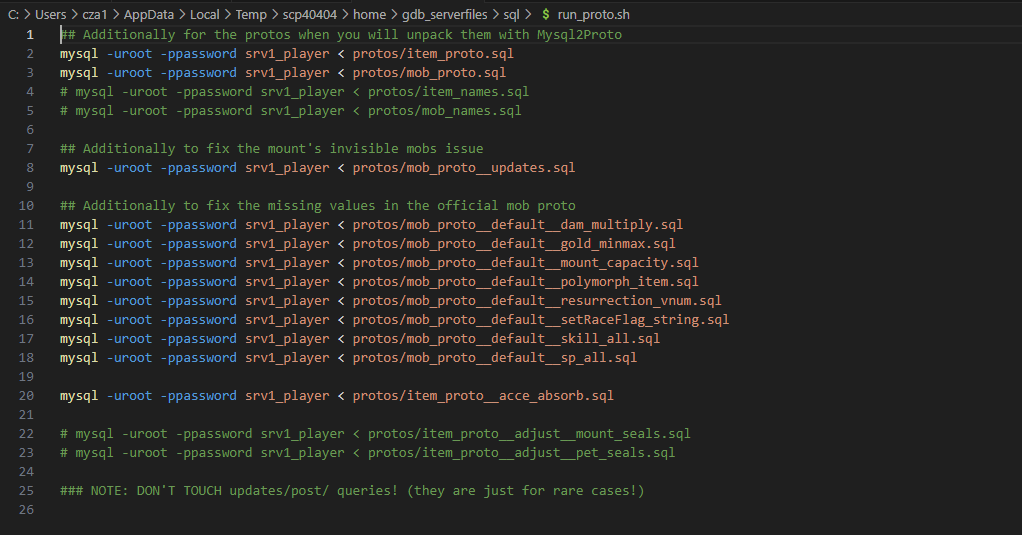
Task: Click the commented pet_seals.sql line
Action: click(367, 453)
